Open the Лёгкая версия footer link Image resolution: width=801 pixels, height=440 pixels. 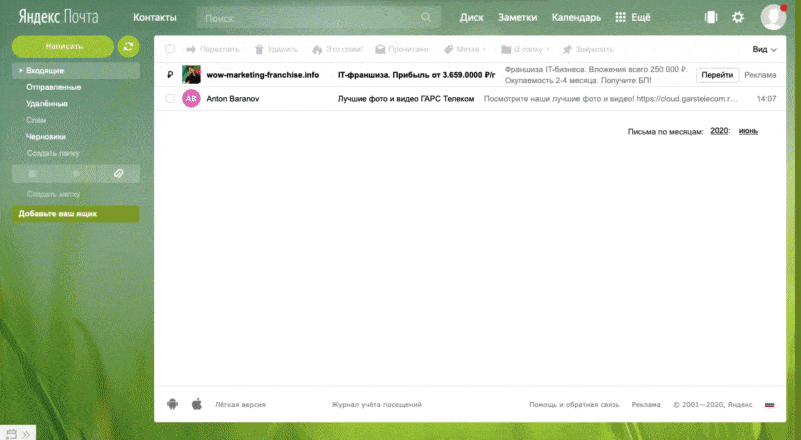[240, 405]
